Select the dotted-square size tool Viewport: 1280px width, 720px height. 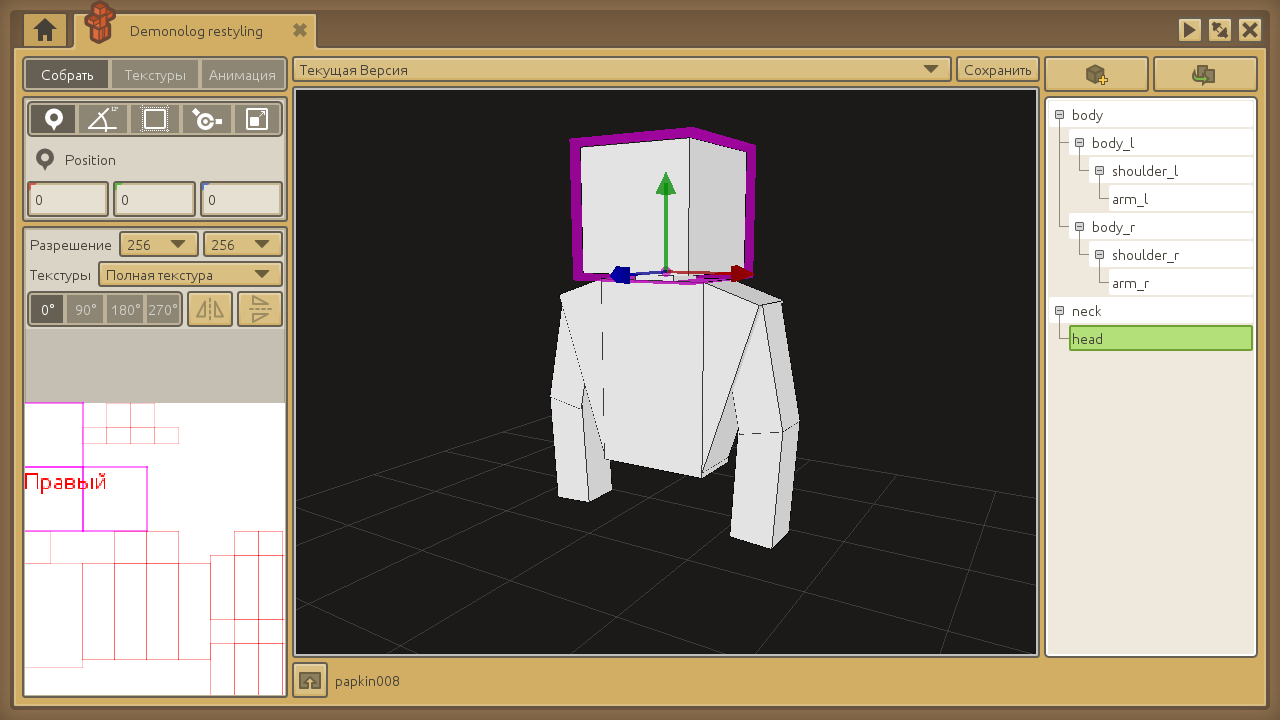155,119
